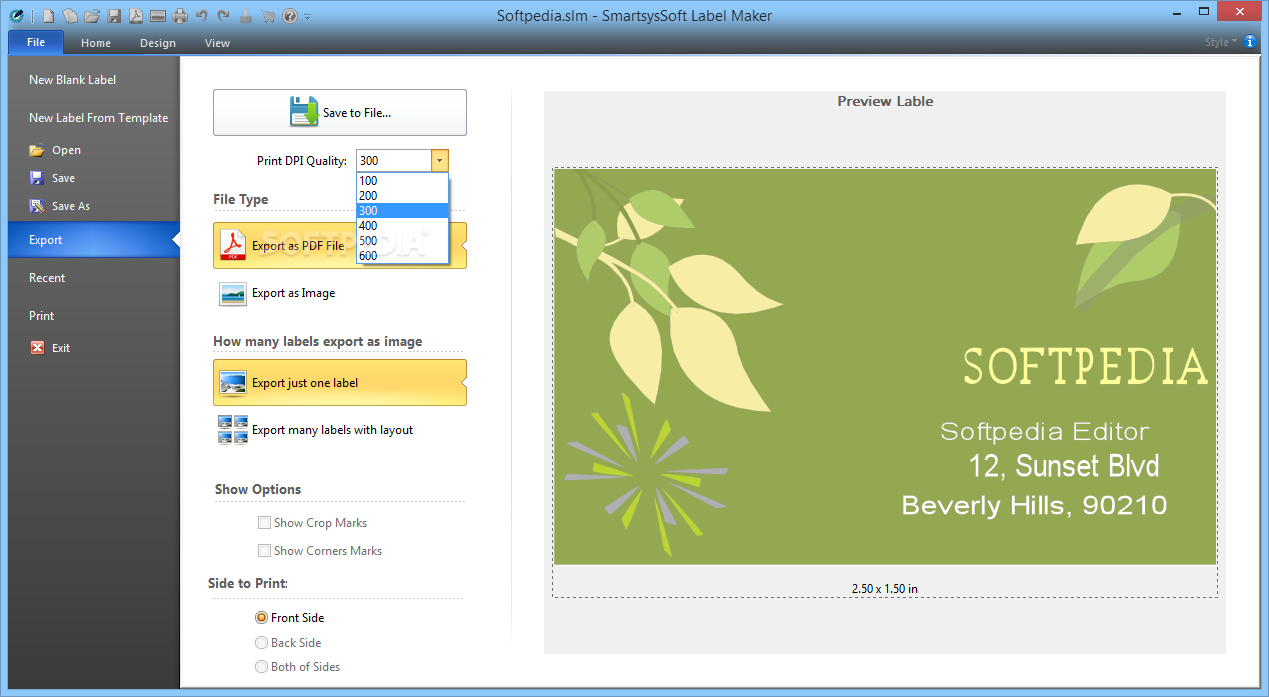The height and width of the screenshot is (697, 1269).
Task: Click the redo arrow in quick toolbar
Action: pos(224,16)
